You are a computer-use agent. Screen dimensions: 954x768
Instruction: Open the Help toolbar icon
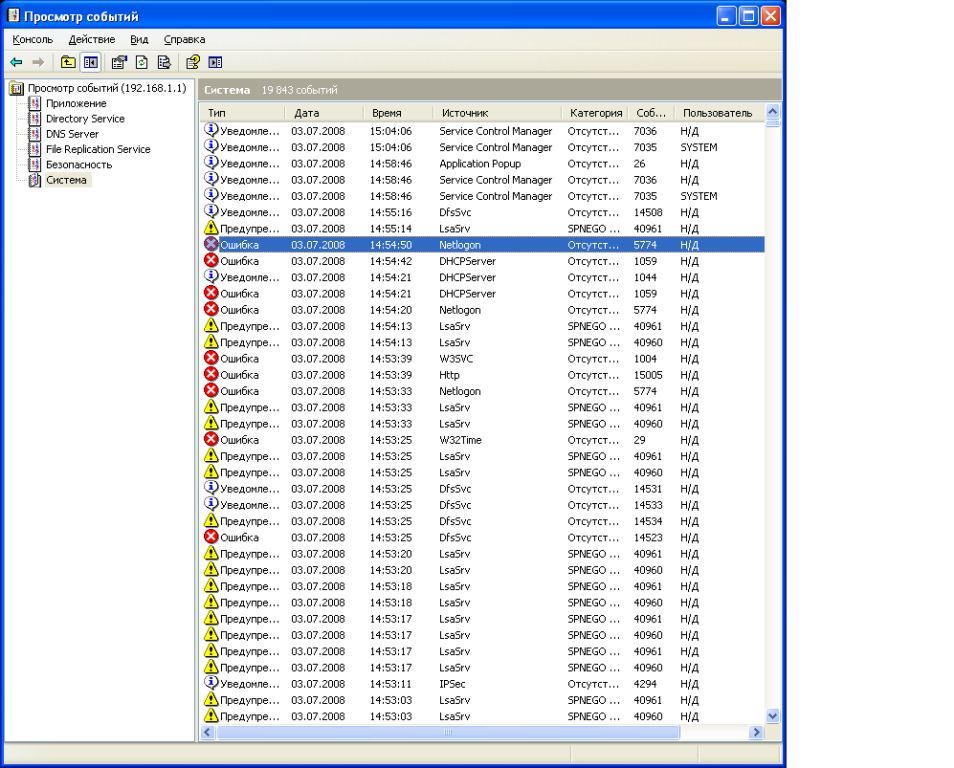193,62
